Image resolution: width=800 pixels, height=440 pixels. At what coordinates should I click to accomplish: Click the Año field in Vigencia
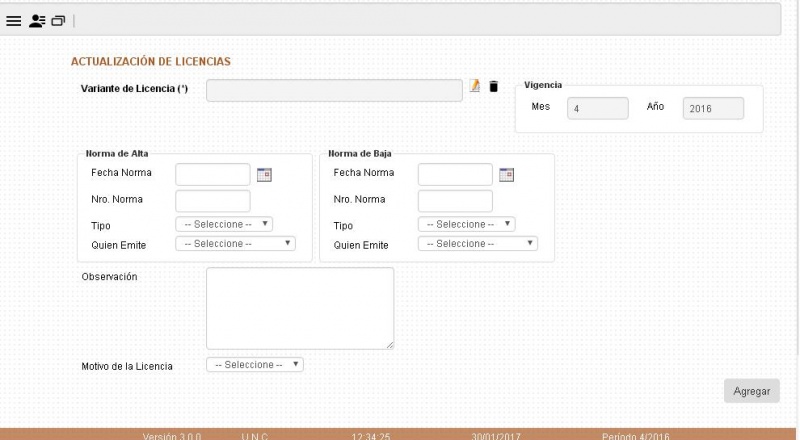[x=712, y=109]
